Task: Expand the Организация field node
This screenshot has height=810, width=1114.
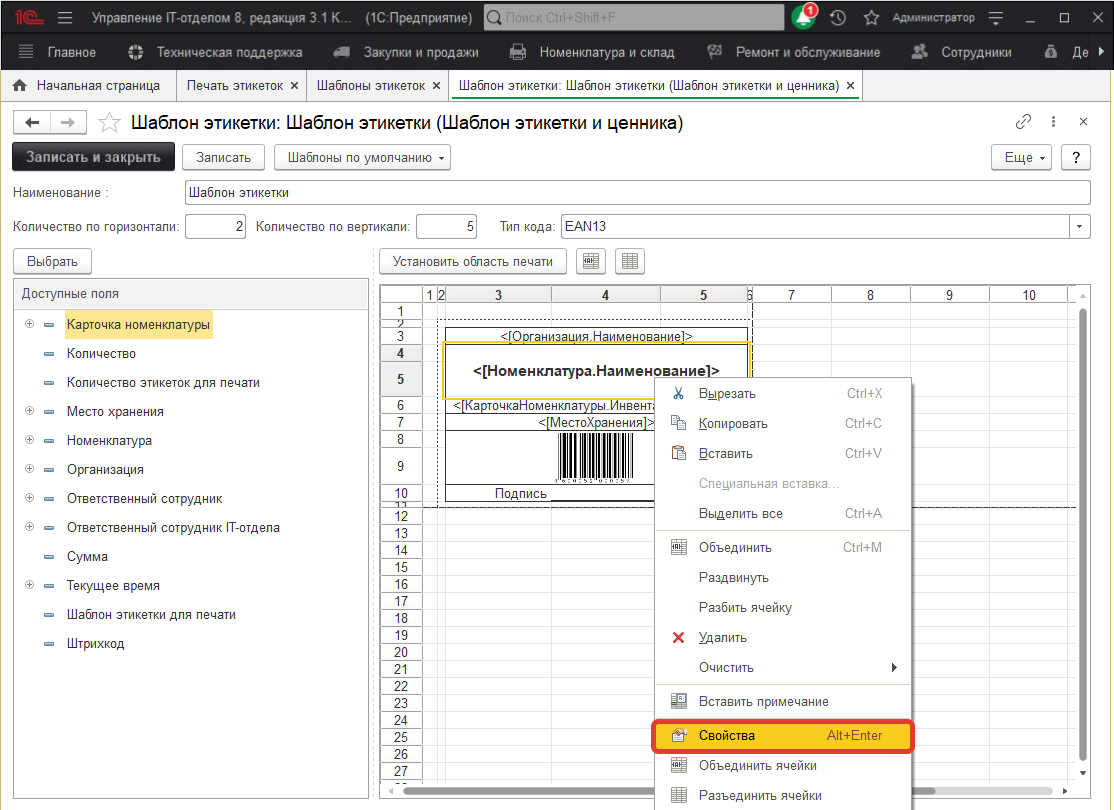Action: coord(30,469)
